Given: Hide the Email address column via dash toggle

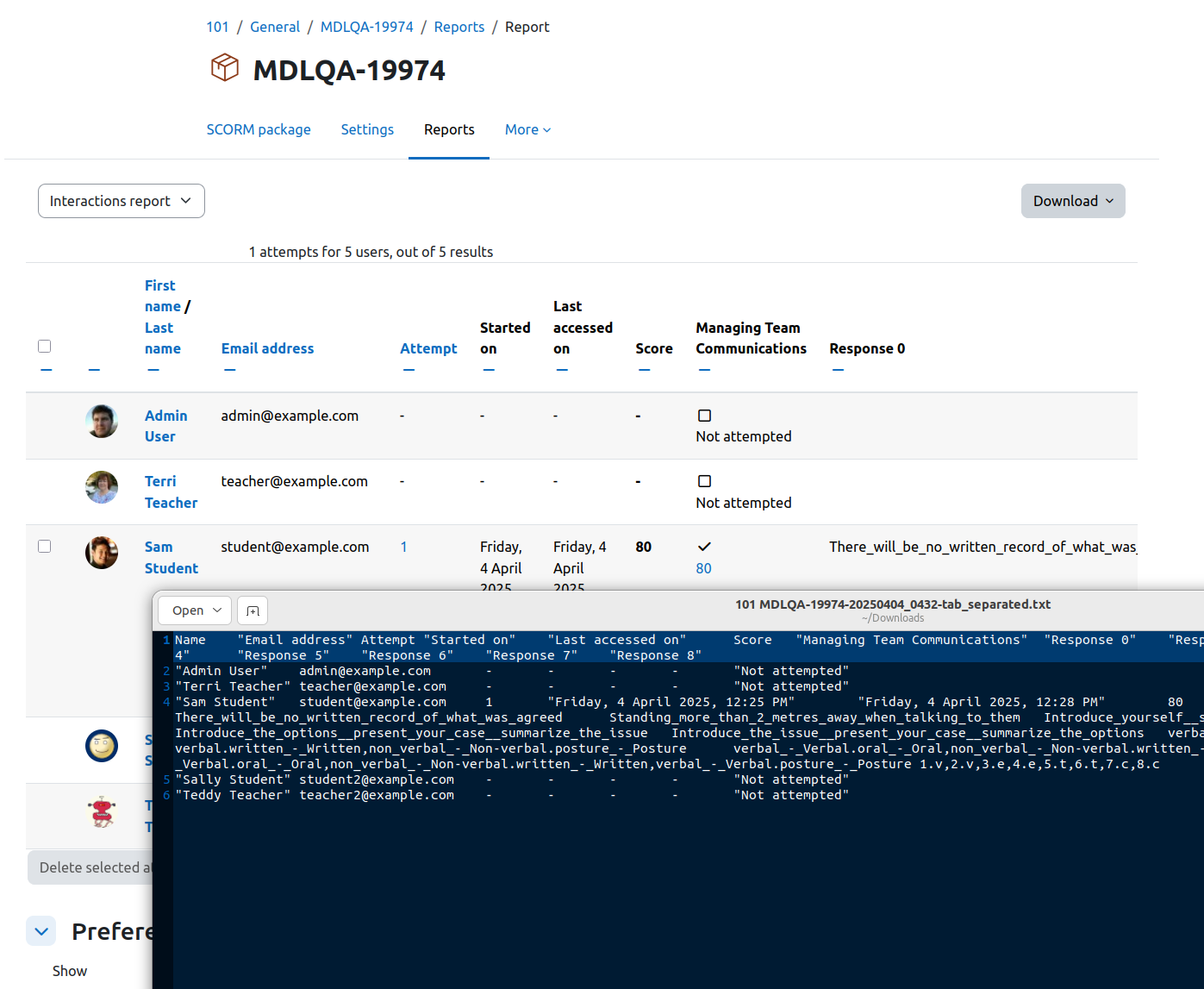Looking at the screenshot, I should [x=230, y=370].
